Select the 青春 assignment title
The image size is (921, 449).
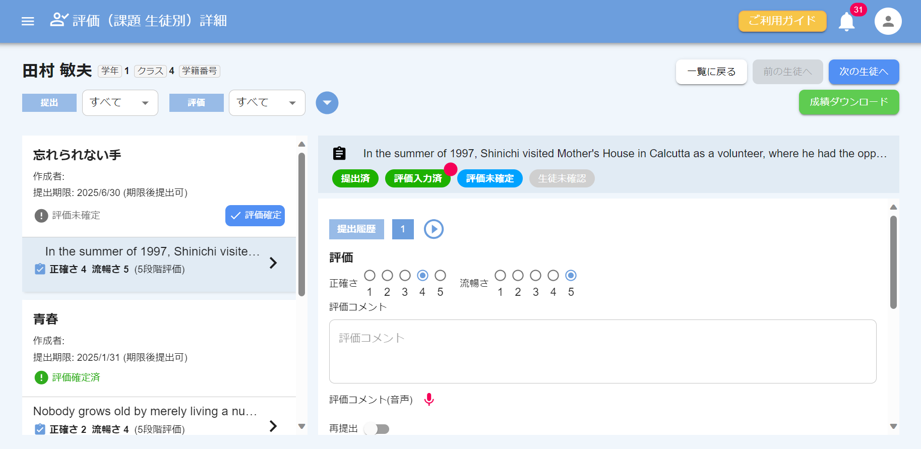pyautogui.click(x=46, y=320)
